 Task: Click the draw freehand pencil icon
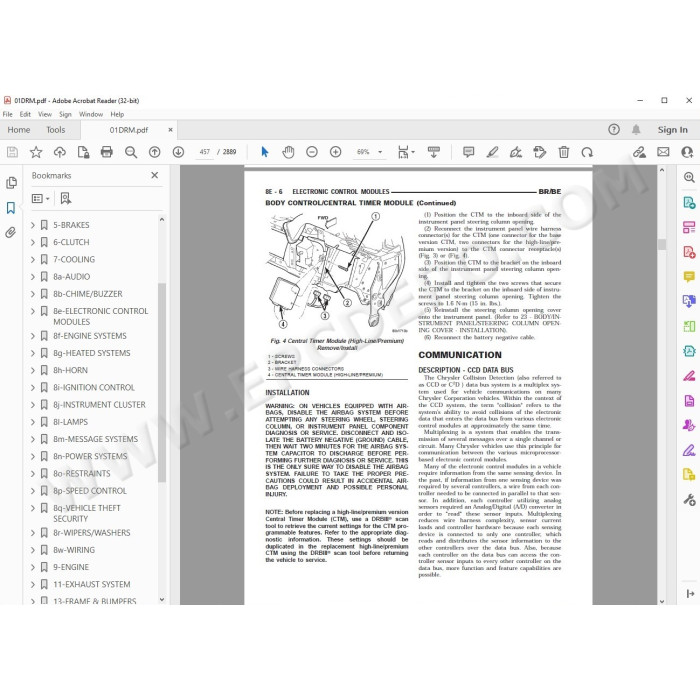coord(516,152)
